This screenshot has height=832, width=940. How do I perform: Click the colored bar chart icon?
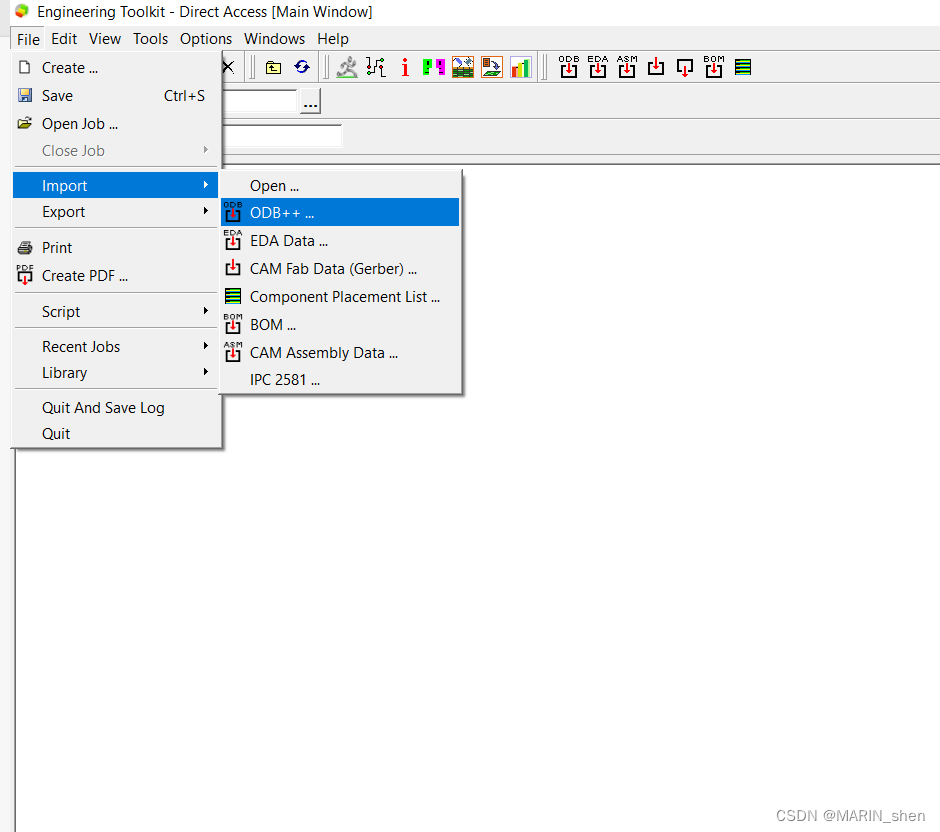(x=521, y=67)
